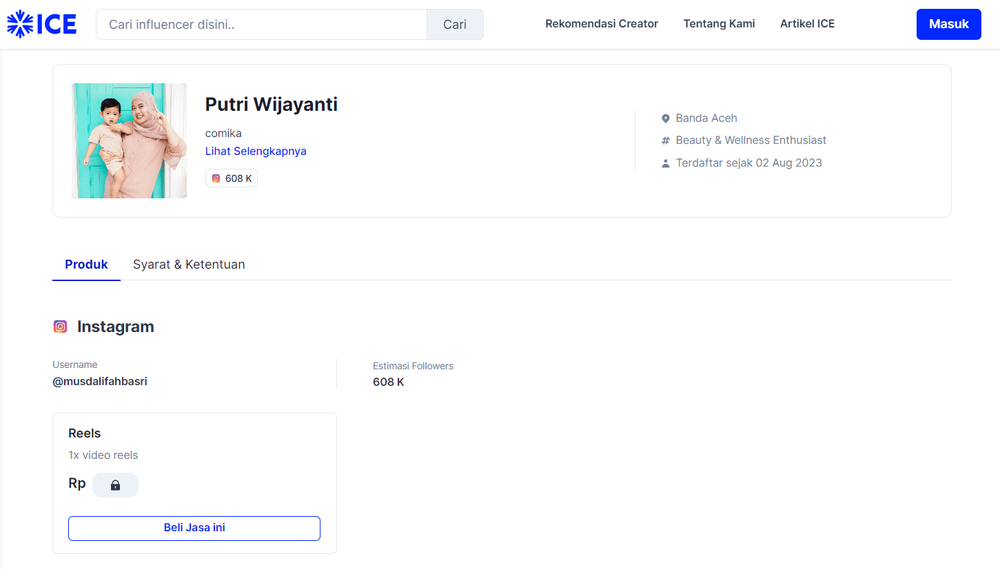The image size is (1000, 569).
Task: Click the Reels product card title
Action: coord(85,434)
